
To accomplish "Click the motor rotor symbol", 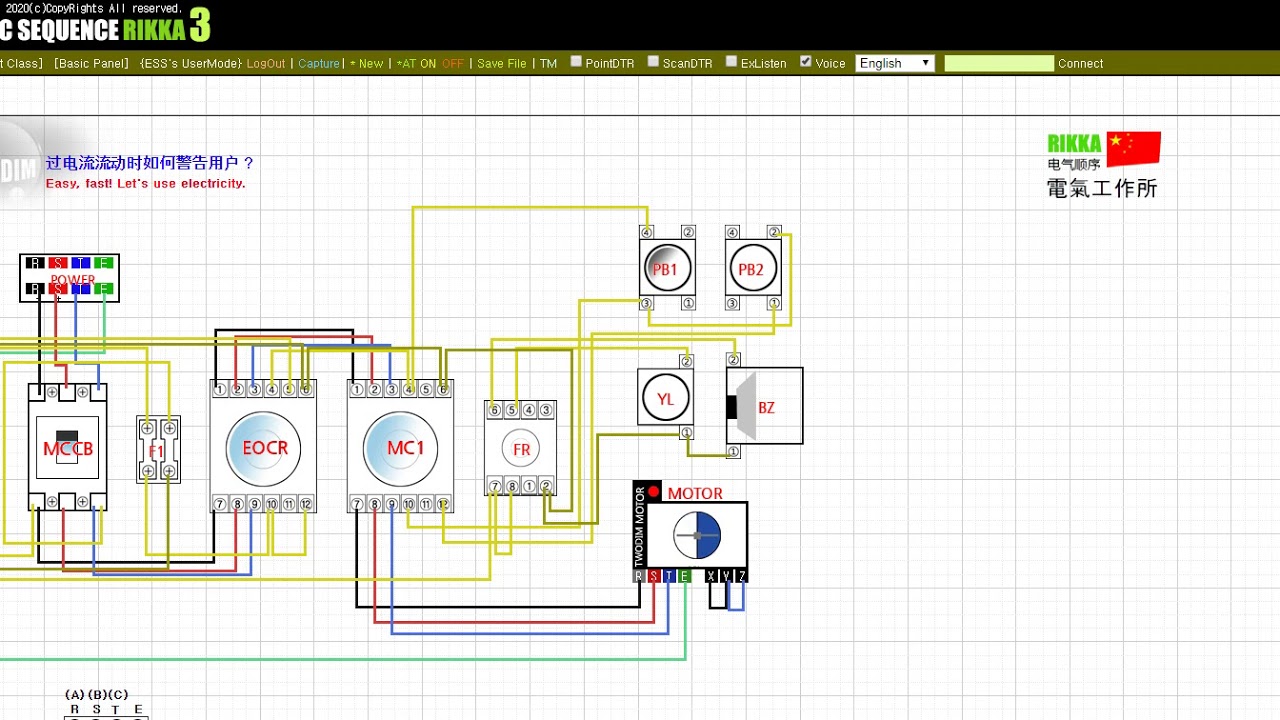I will (x=696, y=536).
